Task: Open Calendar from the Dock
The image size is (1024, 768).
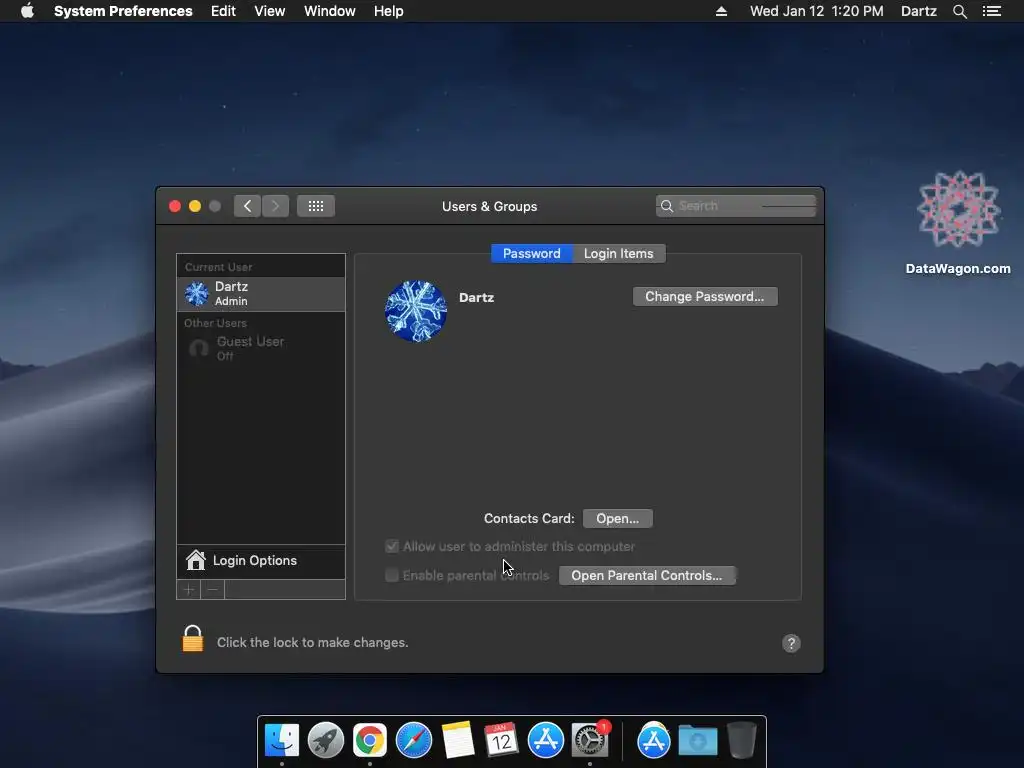Action: click(502, 740)
